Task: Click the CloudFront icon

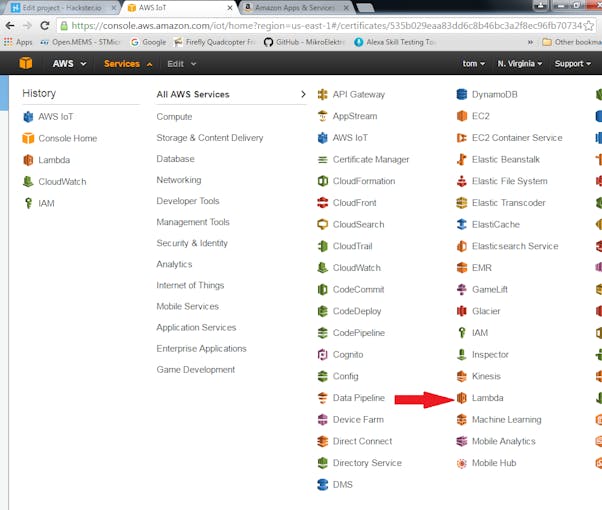Action: pos(322,203)
